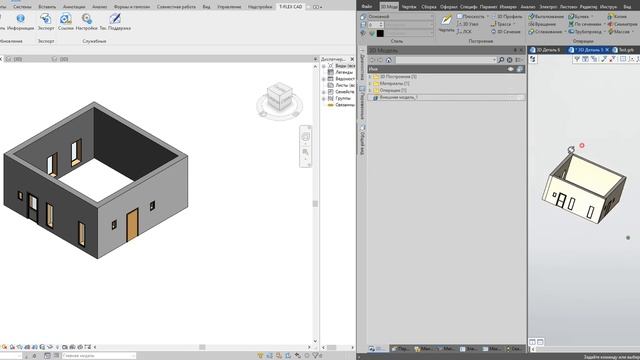Start the По сечениям operation
The image size is (640, 360).
point(584,24)
